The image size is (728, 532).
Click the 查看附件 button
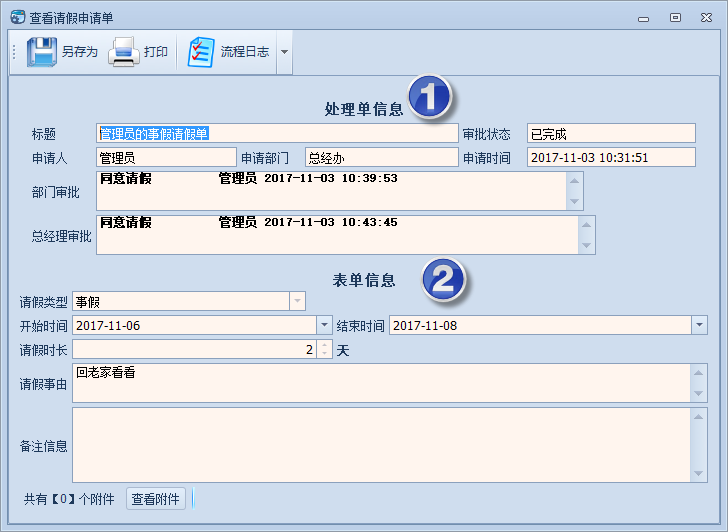(156, 499)
